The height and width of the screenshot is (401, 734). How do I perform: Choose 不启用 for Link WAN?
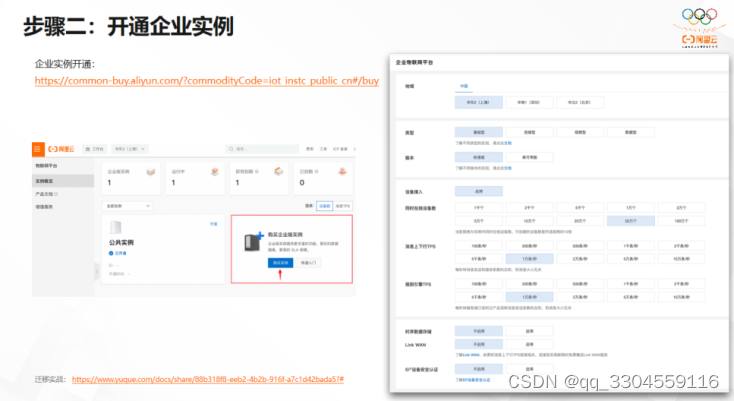click(x=478, y=344)
